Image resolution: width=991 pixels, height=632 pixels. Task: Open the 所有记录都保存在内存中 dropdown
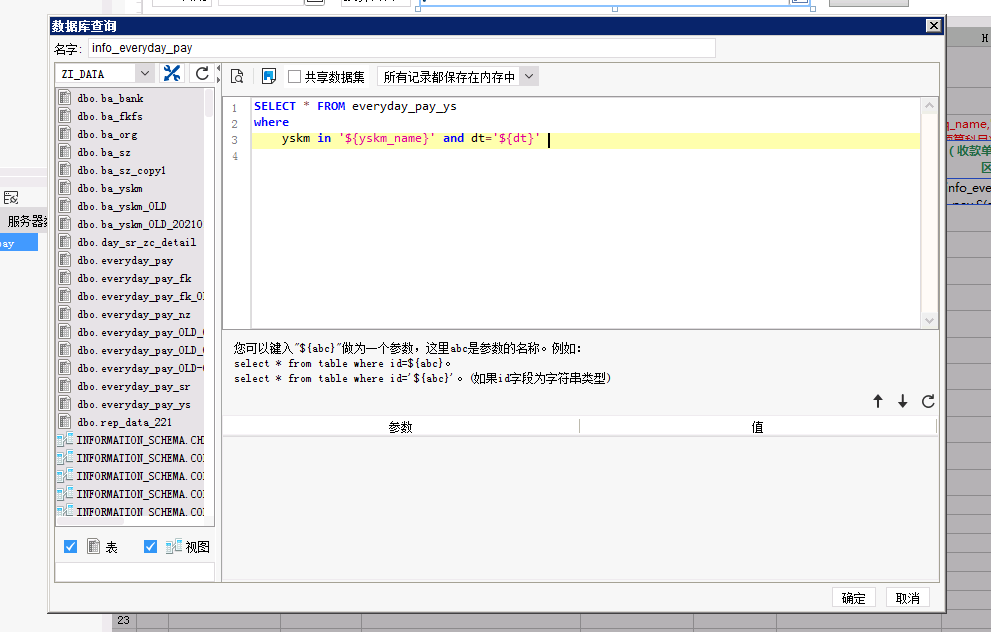(529, 76)
